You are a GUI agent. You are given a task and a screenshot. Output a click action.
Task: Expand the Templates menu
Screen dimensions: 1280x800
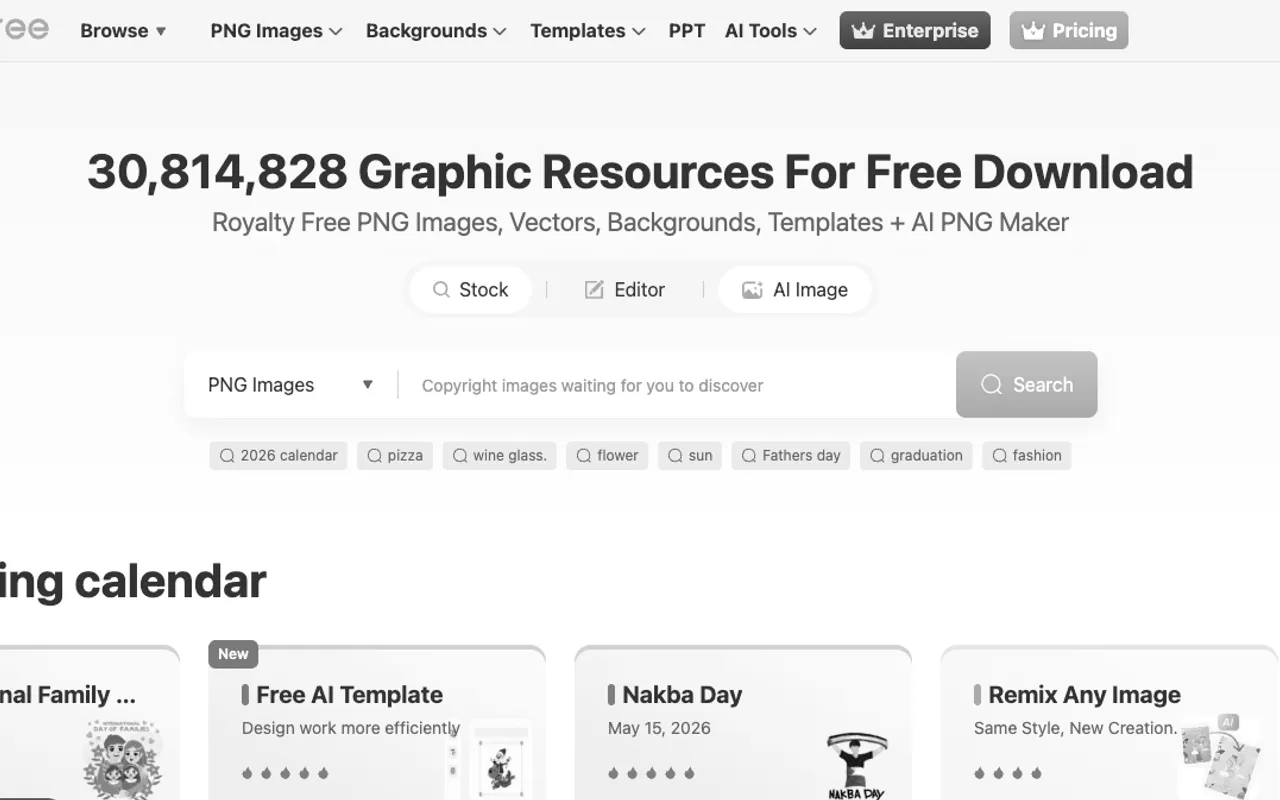587,31
